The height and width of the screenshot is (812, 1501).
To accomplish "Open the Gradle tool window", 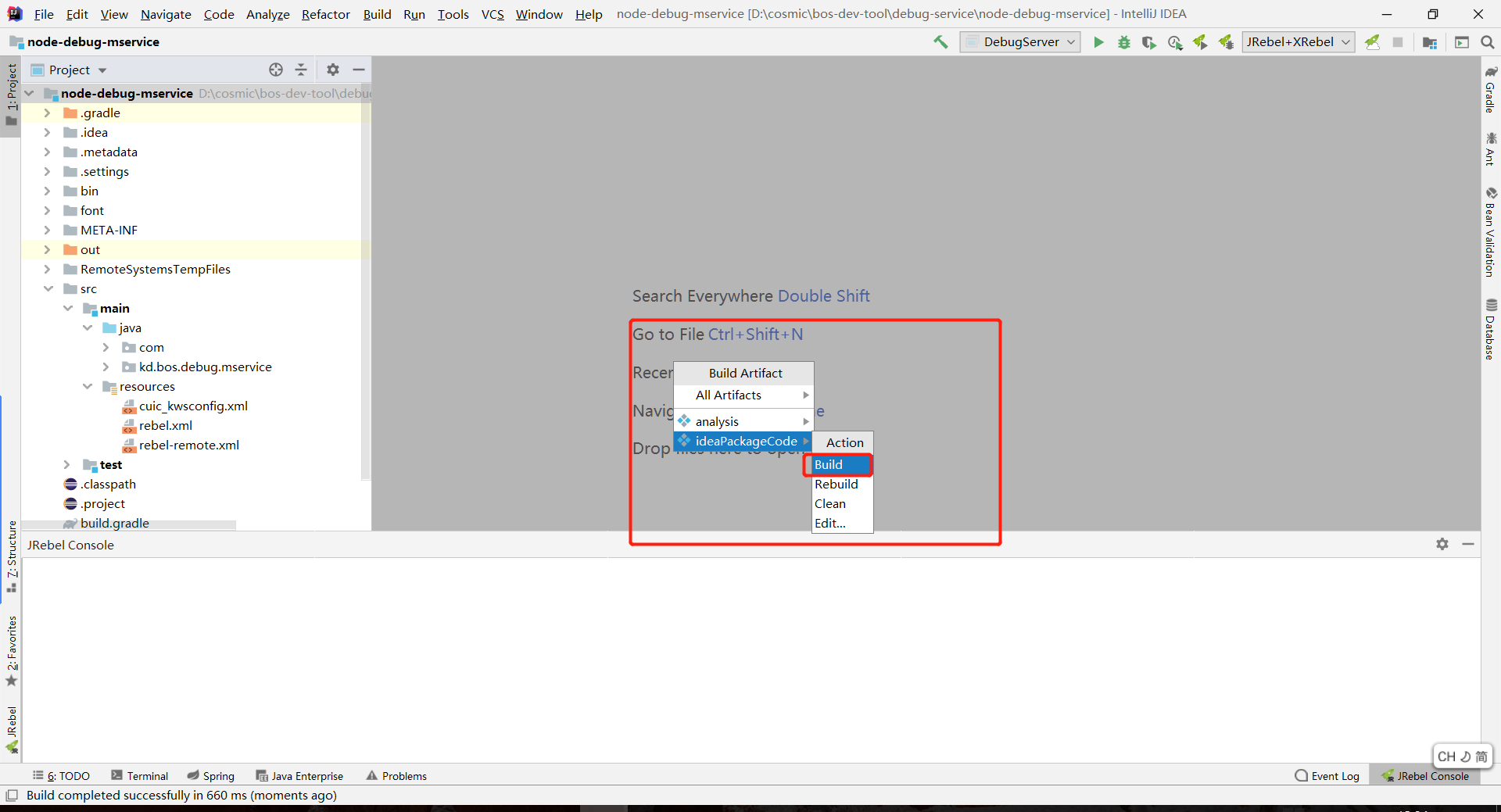I will (1491, 90).
